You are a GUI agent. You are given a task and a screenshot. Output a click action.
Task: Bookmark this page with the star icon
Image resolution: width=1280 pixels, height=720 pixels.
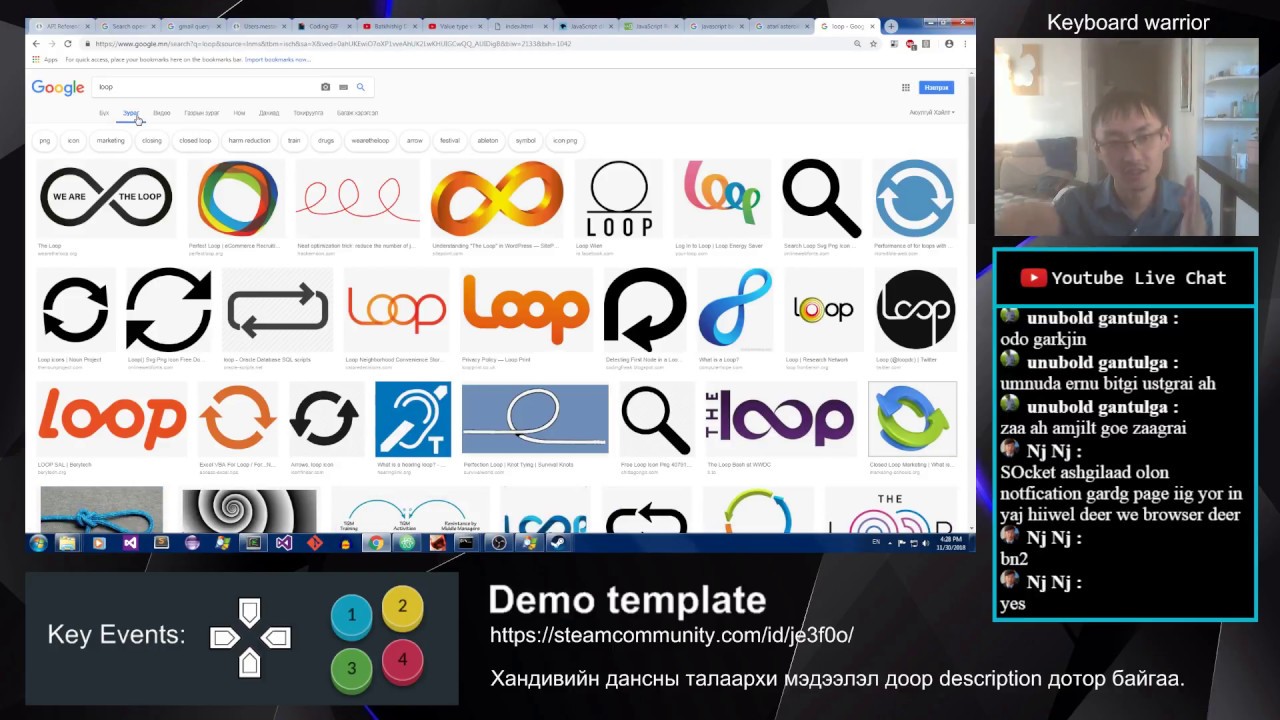coord(873,44)
